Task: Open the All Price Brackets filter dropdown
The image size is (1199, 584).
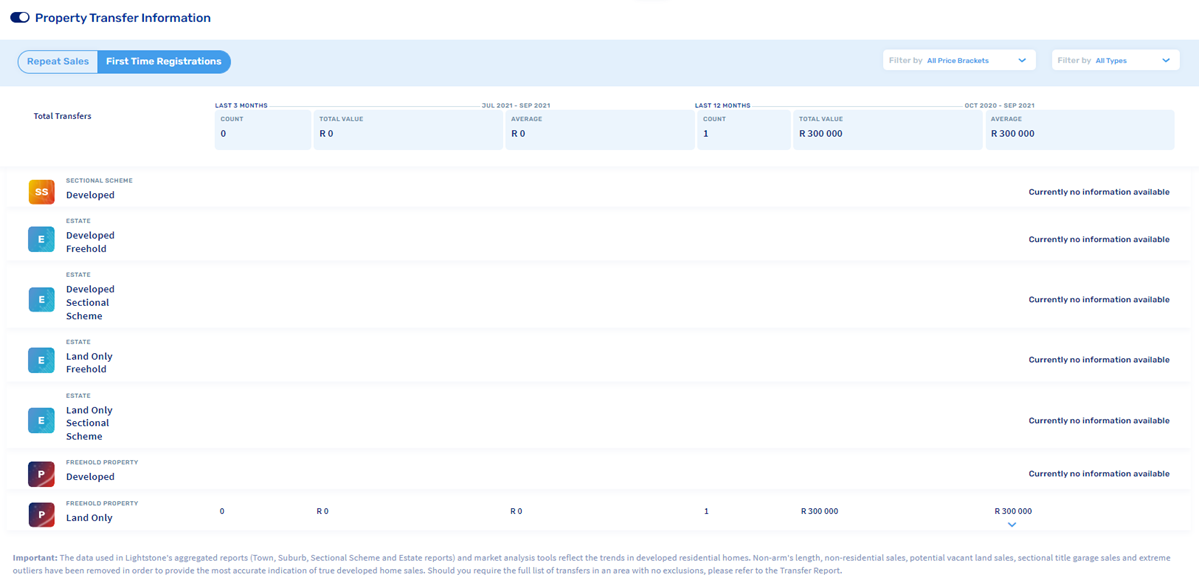Action: pos(959,61)
